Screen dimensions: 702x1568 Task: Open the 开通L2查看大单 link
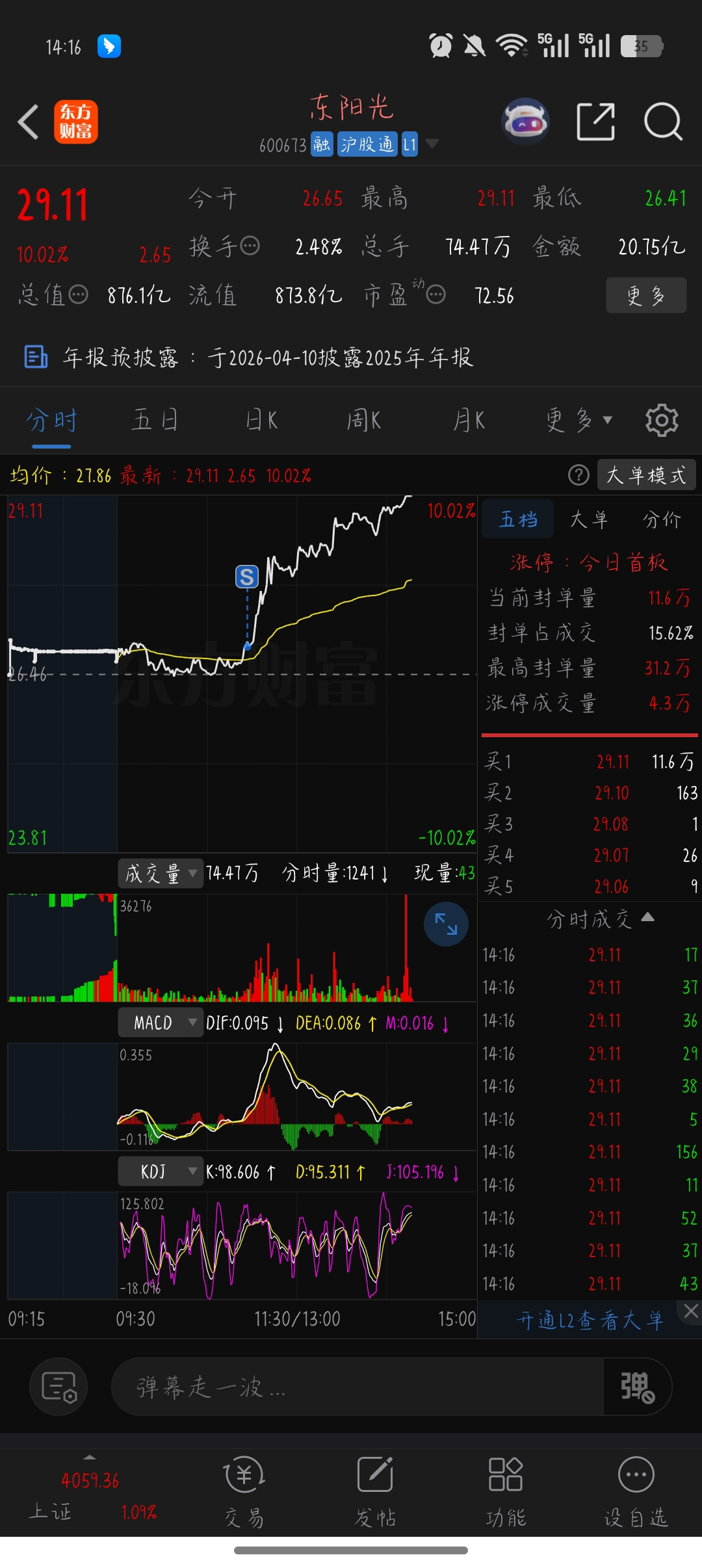(x=590, y=1320)
